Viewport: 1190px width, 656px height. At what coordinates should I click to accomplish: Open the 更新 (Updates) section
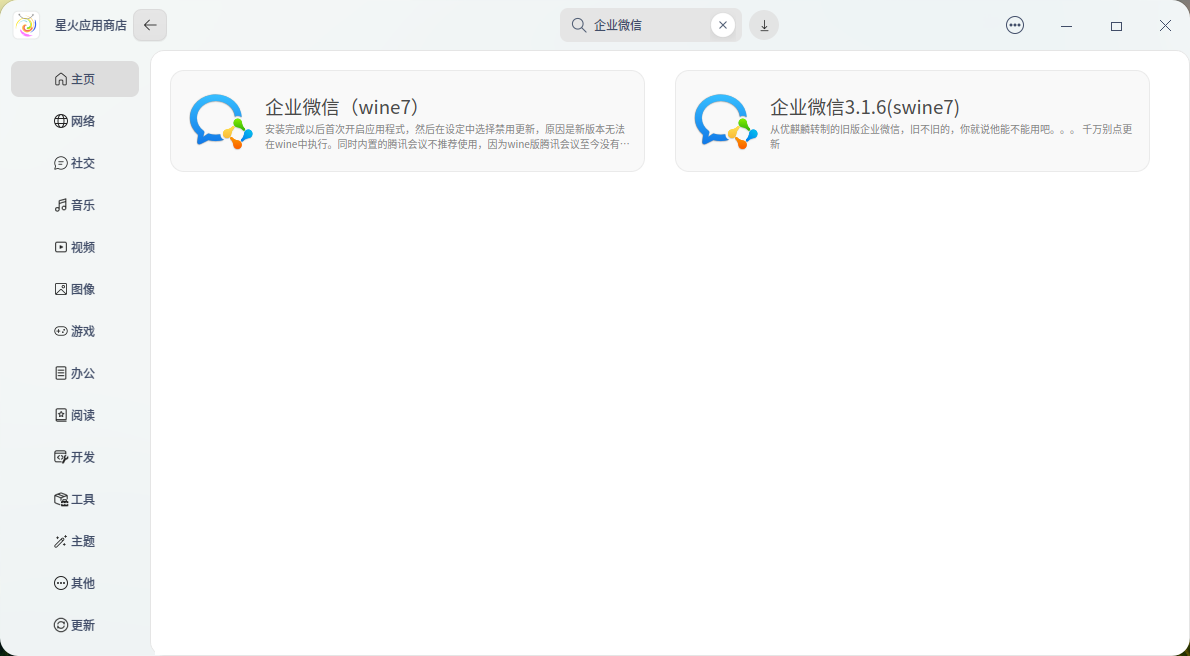point(74,625)
